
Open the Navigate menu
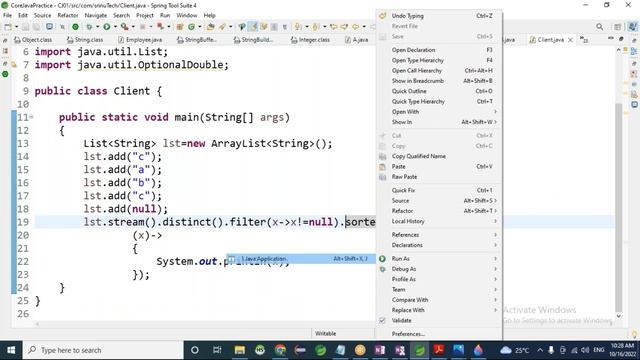[x=96, y=16]
